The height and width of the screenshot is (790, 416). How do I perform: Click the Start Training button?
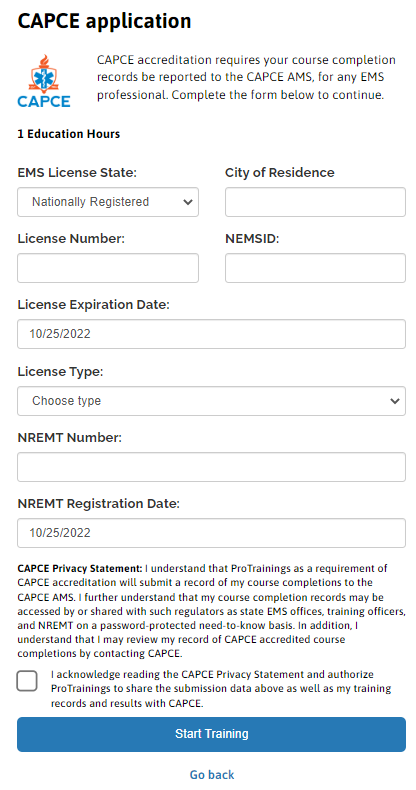[x=212, y=734]
